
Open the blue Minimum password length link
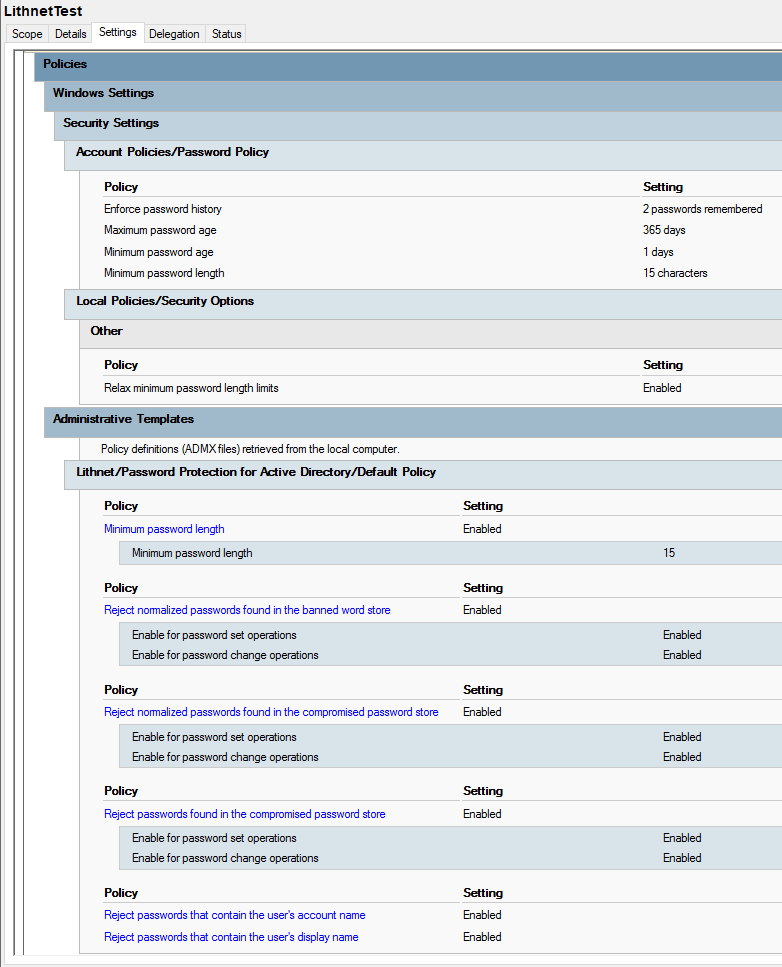pos(164,529)
